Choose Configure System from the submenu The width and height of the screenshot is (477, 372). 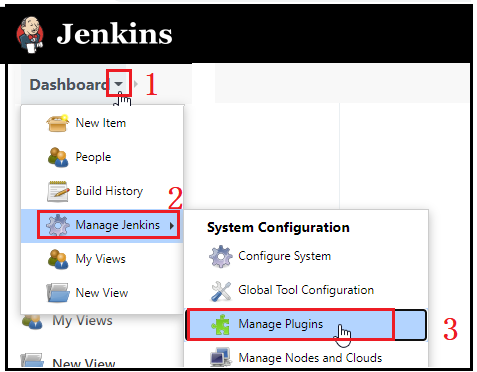284,256
